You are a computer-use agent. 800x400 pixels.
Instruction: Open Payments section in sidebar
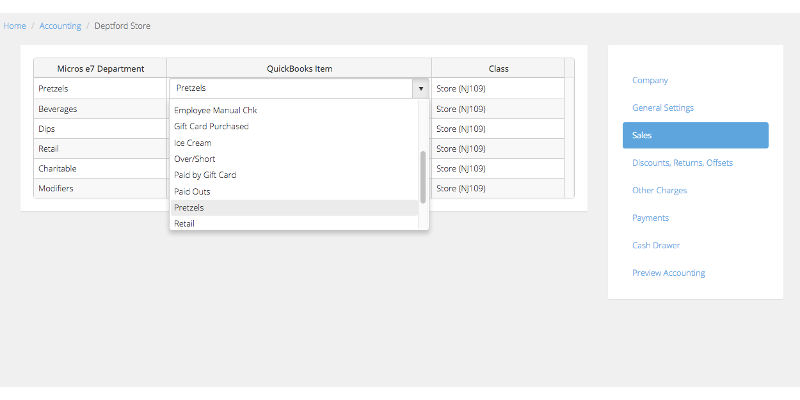point(651,218)
